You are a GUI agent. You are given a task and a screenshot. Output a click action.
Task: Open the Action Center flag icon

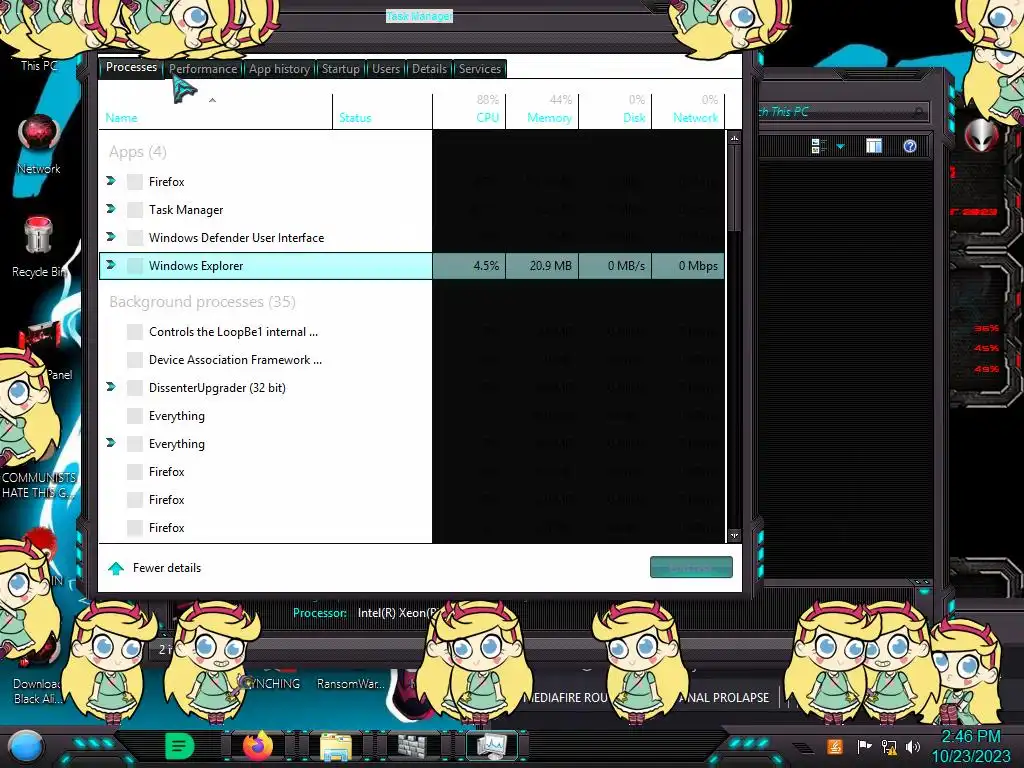click(x=864, y=746)
